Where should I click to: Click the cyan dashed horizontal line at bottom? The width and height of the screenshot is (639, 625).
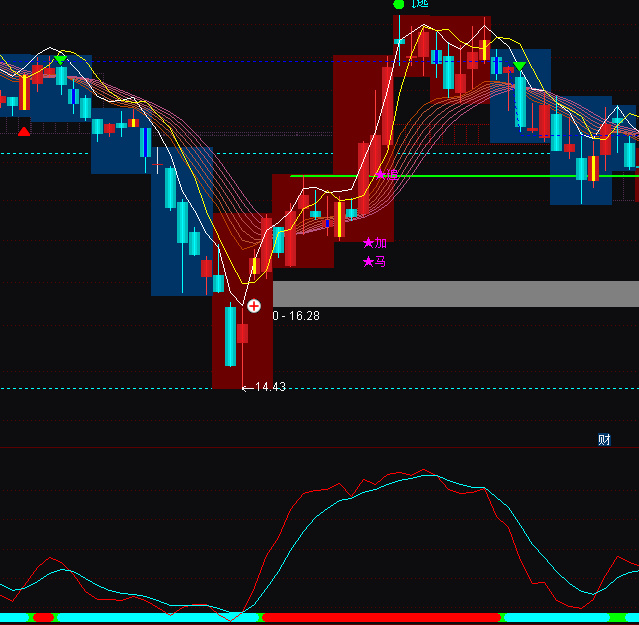pos(450,388)
